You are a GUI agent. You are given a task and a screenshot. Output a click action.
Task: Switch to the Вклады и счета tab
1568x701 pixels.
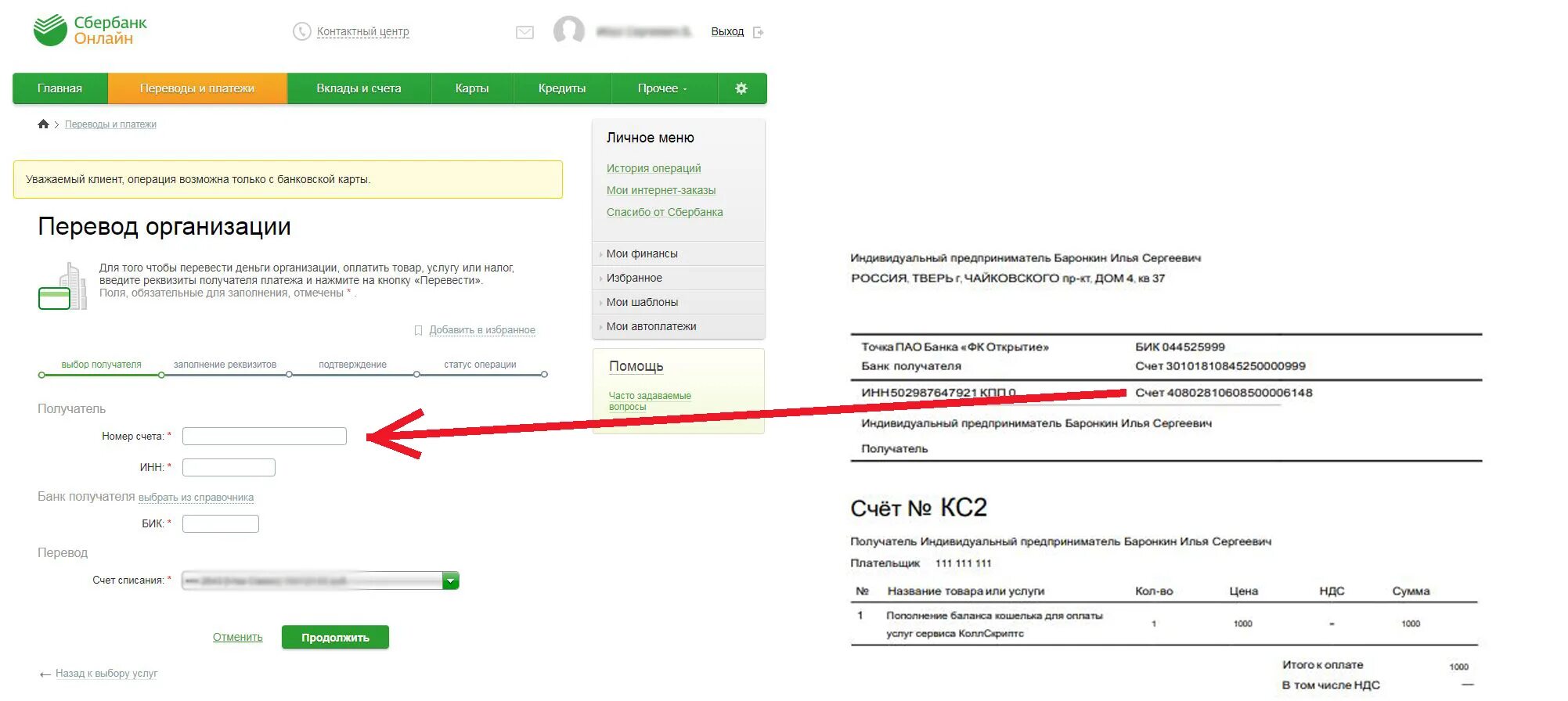359,88
